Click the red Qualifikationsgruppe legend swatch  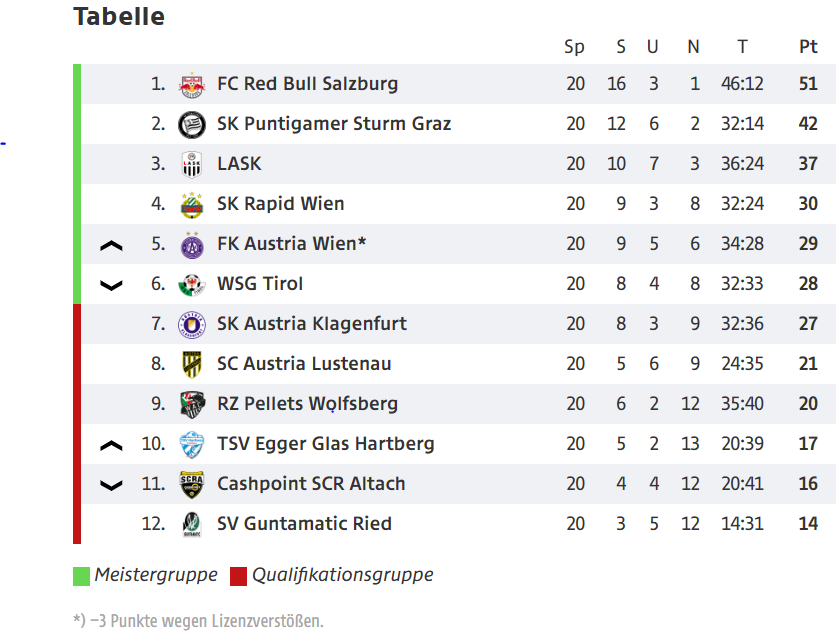click(238, 576)
